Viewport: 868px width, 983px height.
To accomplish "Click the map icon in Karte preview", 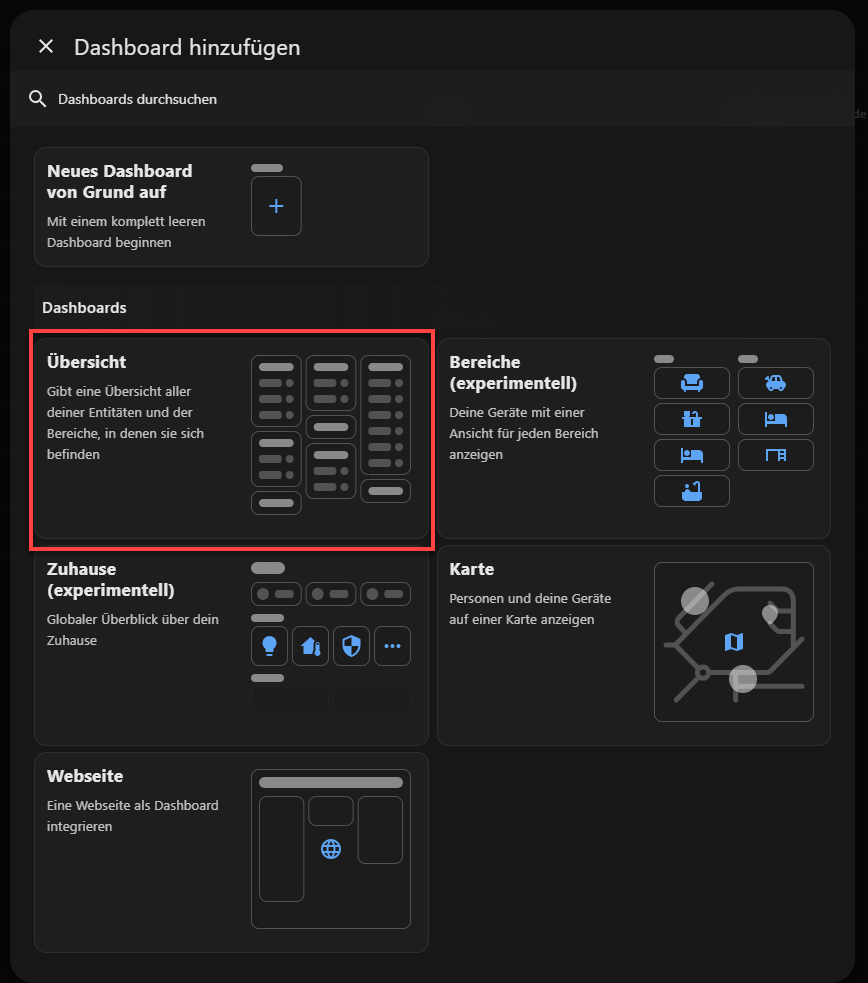I will point(734,641).
